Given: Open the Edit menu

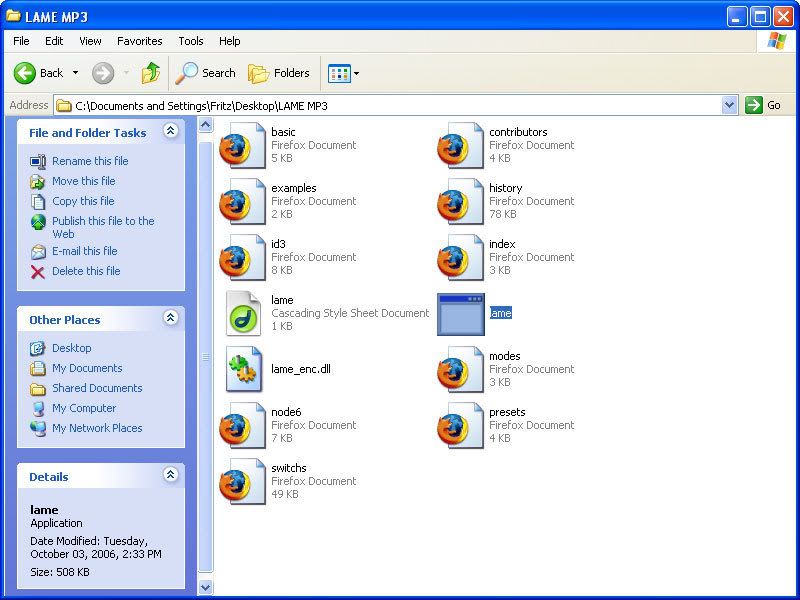Looking at the screenshot, I should pyautogui.click(x=54, y=41).
